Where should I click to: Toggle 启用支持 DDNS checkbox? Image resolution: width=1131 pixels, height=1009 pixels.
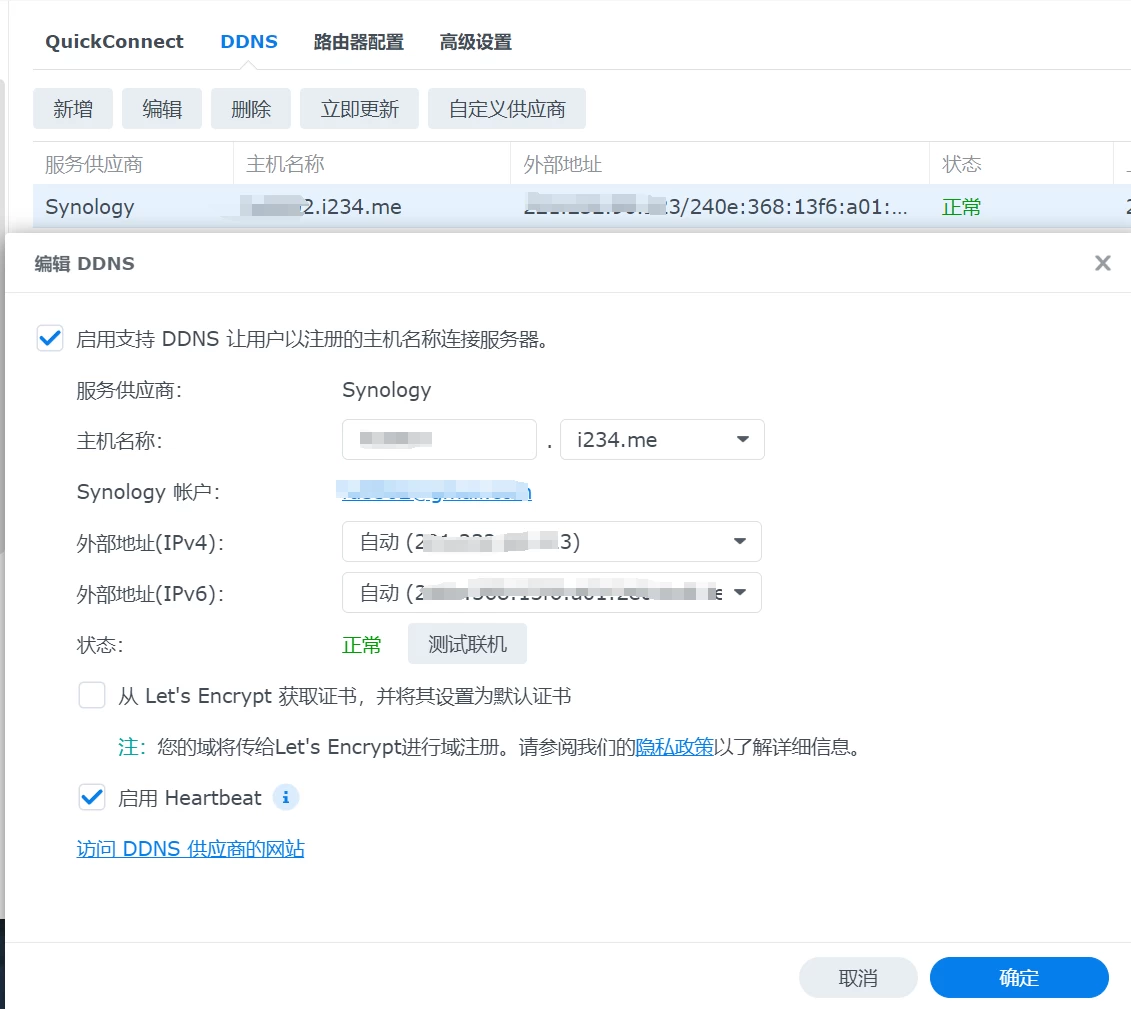(x=50, y=338)
